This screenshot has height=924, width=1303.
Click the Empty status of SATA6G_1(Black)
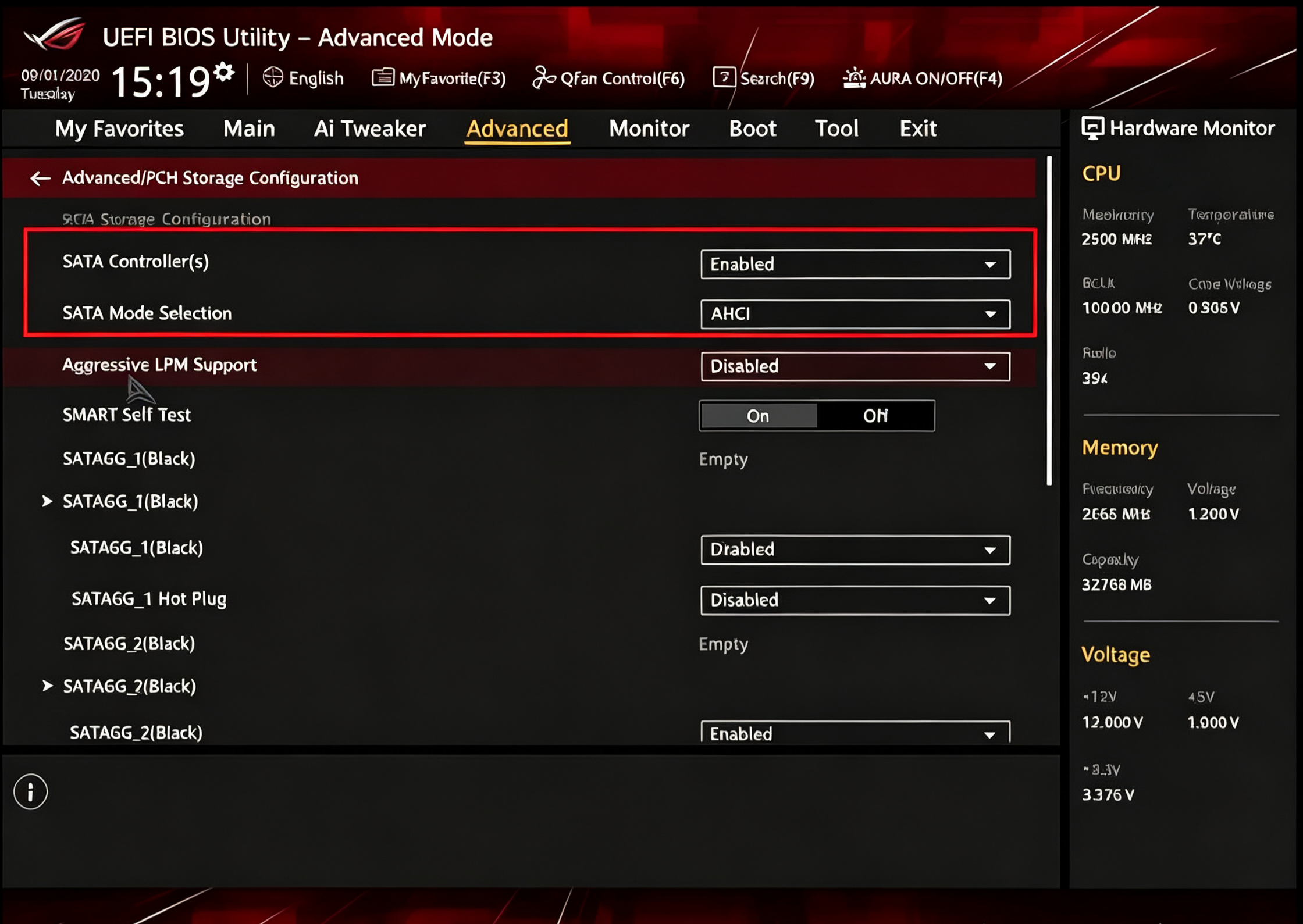[723, 459]
